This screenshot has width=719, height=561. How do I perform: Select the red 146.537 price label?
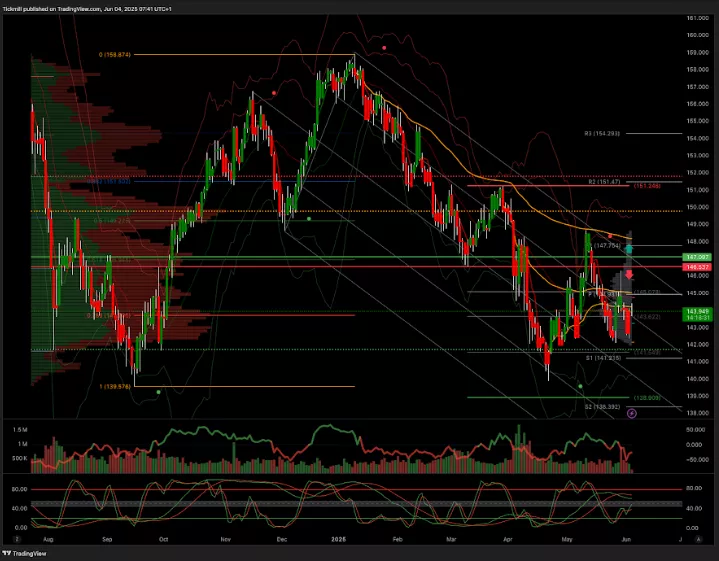pos(696,267)
